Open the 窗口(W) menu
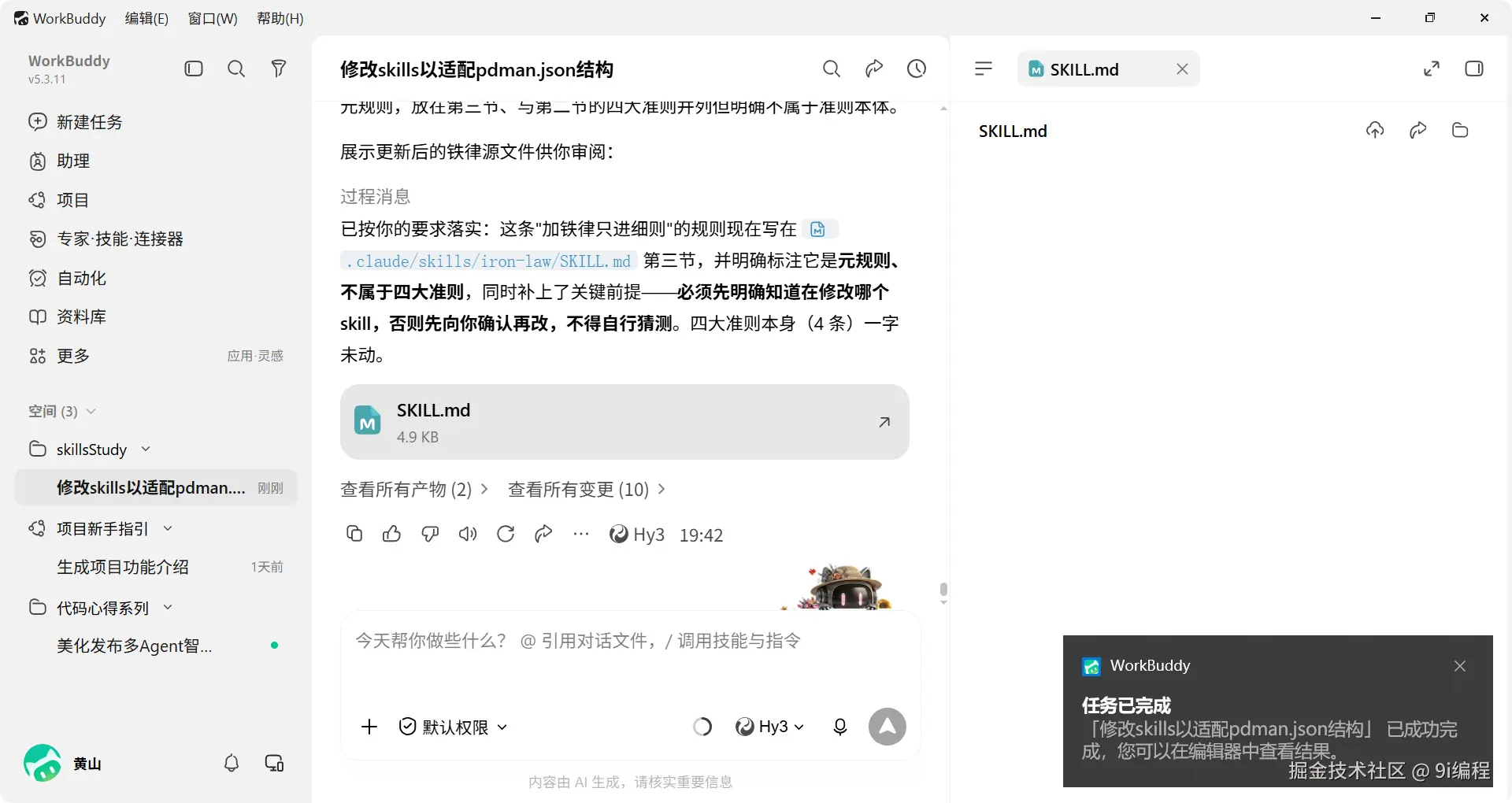This screenshot has height=803, width=1512. click(x=213, y=18)
